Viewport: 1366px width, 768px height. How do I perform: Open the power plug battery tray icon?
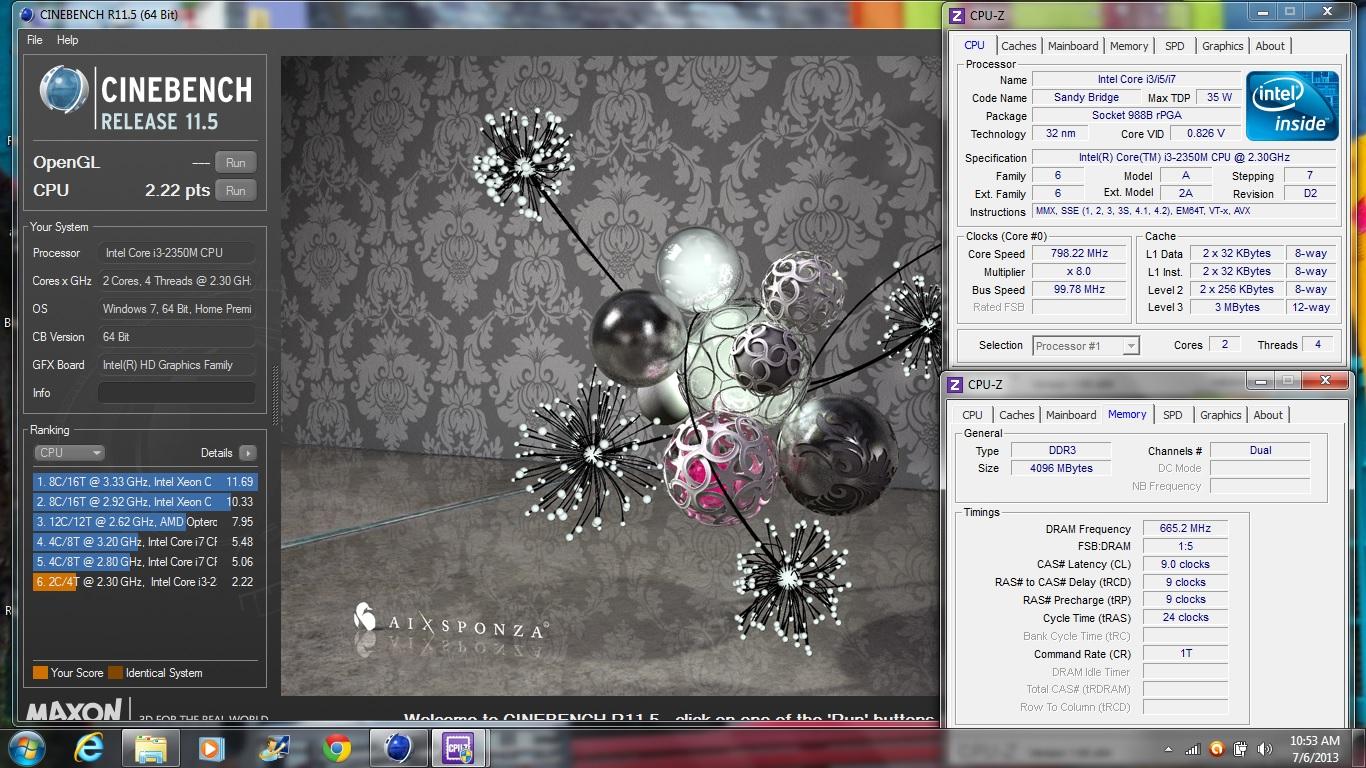coord(1240,749)
